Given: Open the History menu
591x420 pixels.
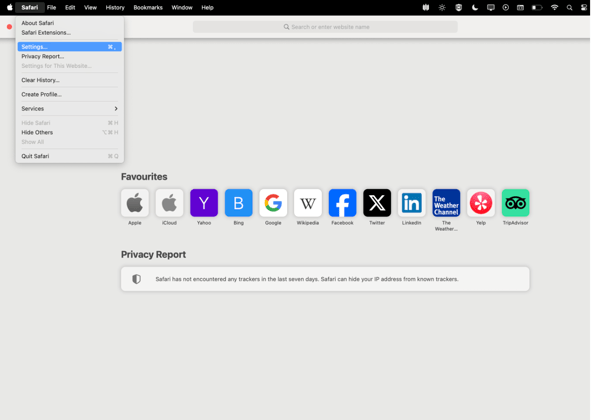Looking at the screenshot, I should click(115, 8).
